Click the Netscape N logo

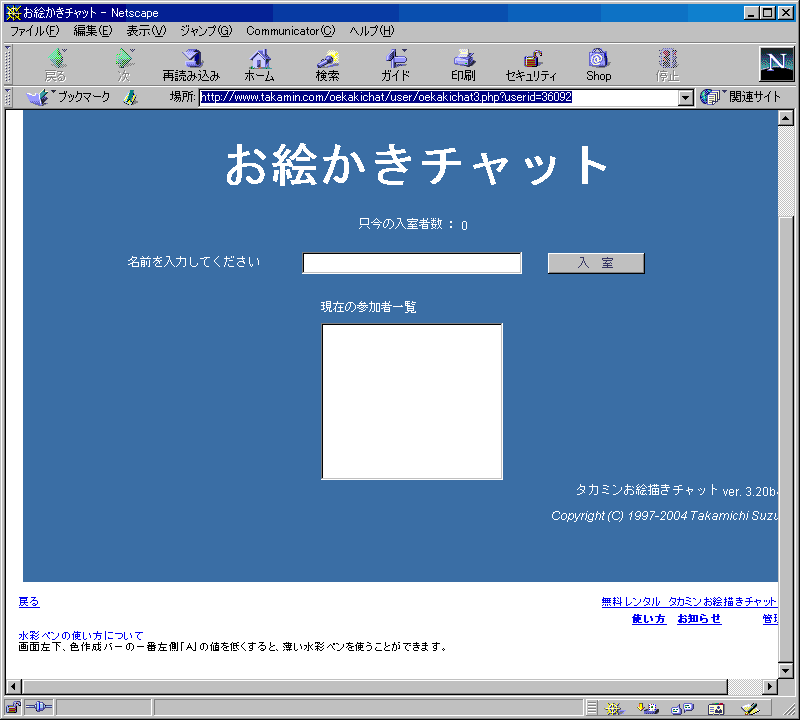[x=777, y=64]
